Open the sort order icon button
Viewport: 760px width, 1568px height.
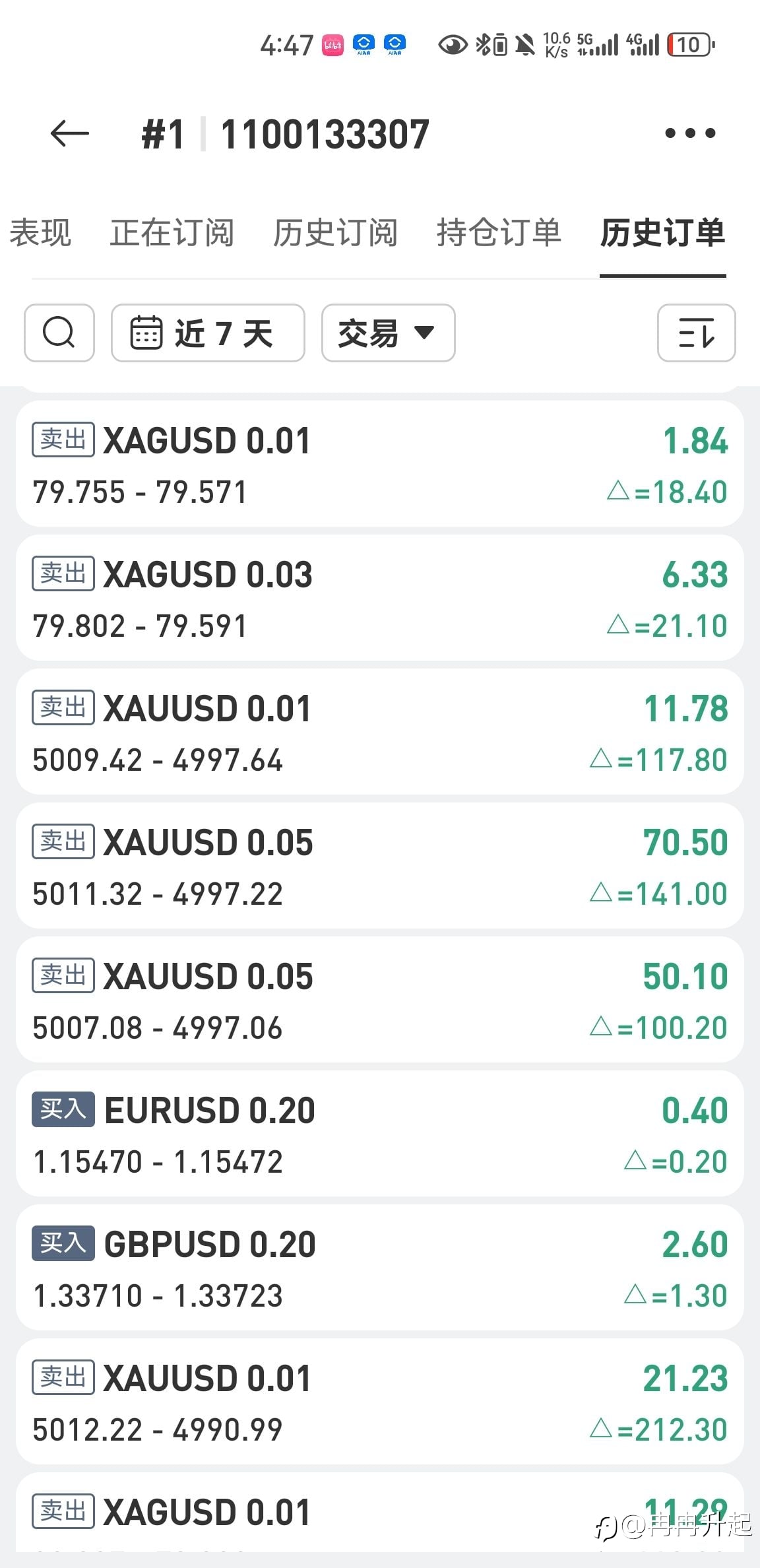click(696, 333)
